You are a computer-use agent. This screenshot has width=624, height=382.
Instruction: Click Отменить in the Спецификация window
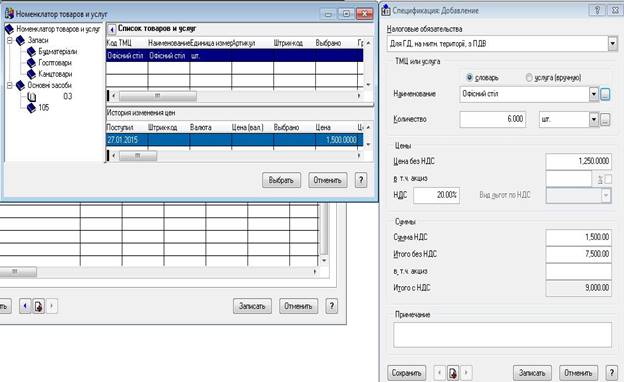click(x=578, y=373)
